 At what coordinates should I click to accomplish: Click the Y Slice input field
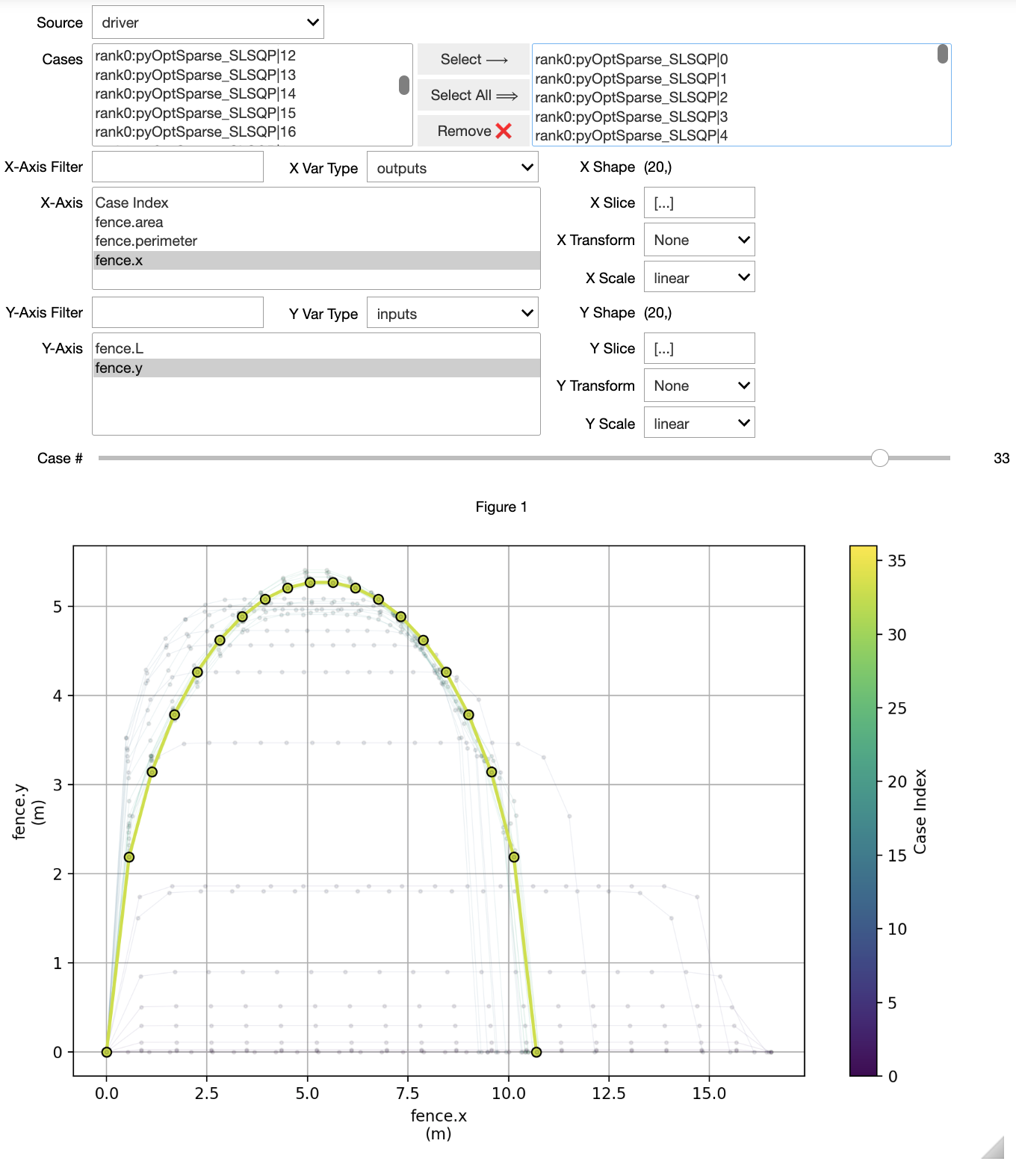click(699, 348)
